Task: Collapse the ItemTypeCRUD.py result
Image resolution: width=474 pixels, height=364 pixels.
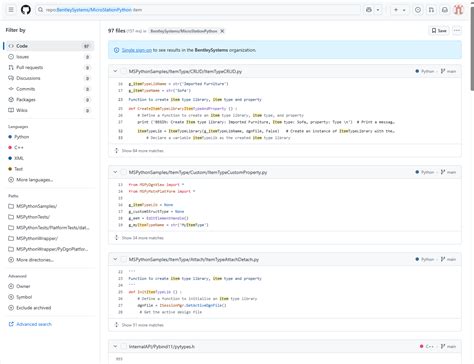Action: [115, 71]
